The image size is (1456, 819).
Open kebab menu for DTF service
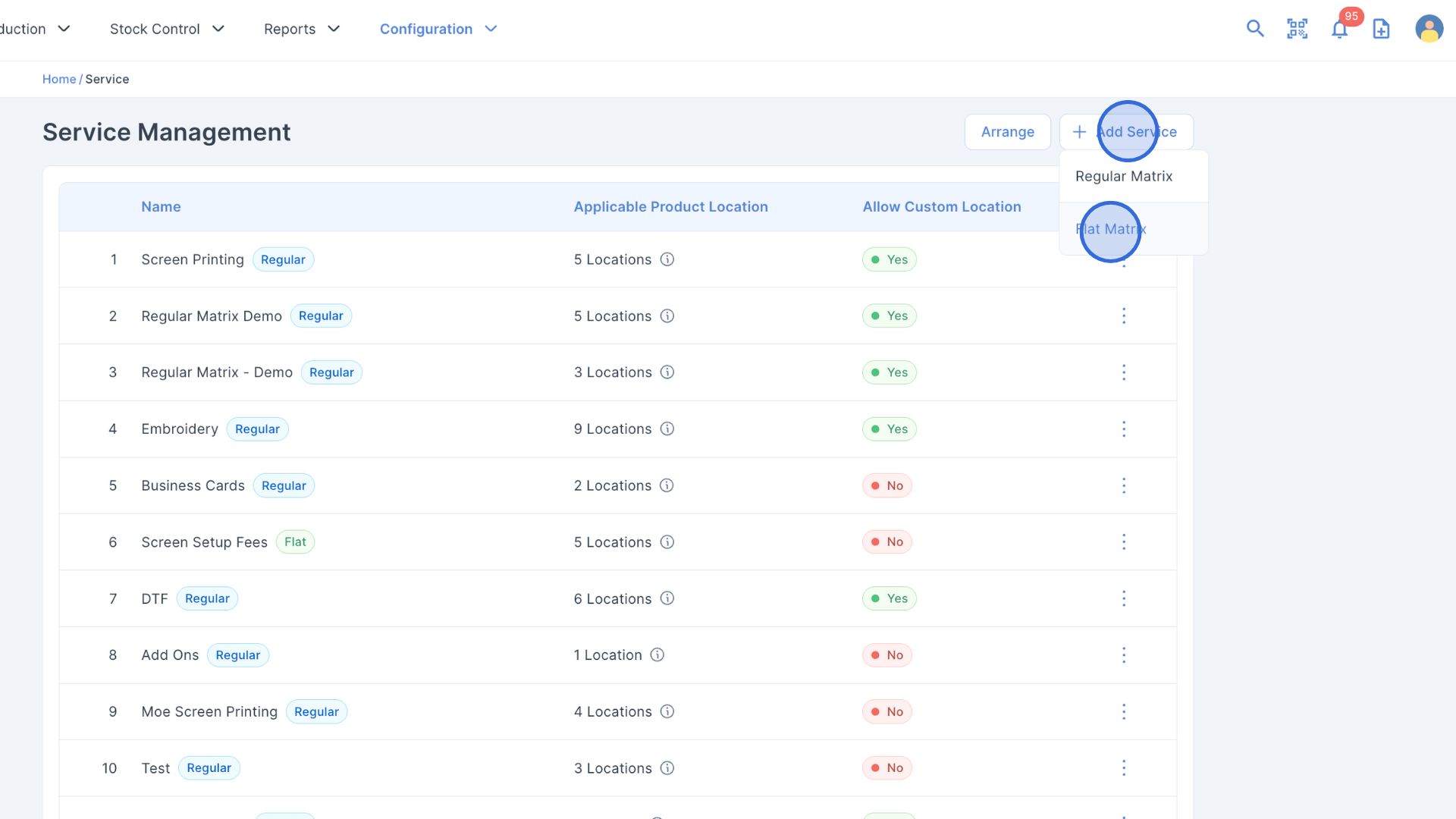coord(1124,598)
